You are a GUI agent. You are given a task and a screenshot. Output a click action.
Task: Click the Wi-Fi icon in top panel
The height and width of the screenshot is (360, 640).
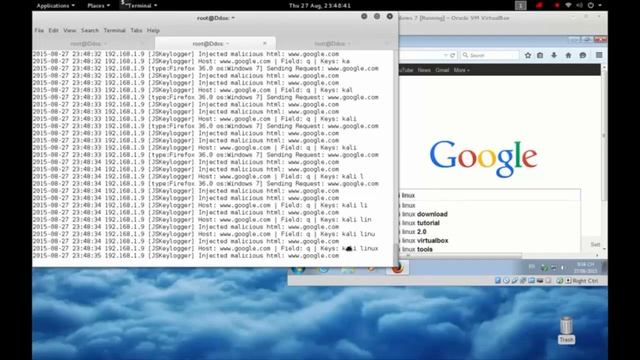(x=568, y=5)
